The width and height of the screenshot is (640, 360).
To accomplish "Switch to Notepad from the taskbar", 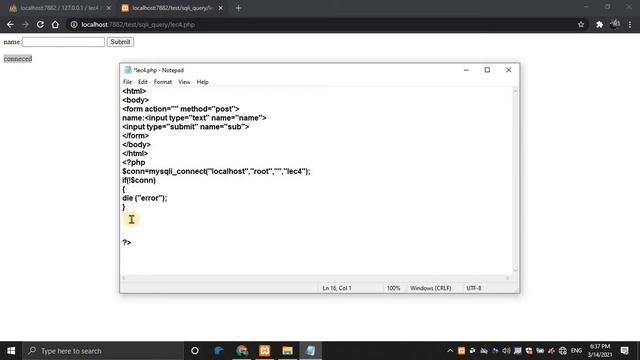I will point(310,351).
